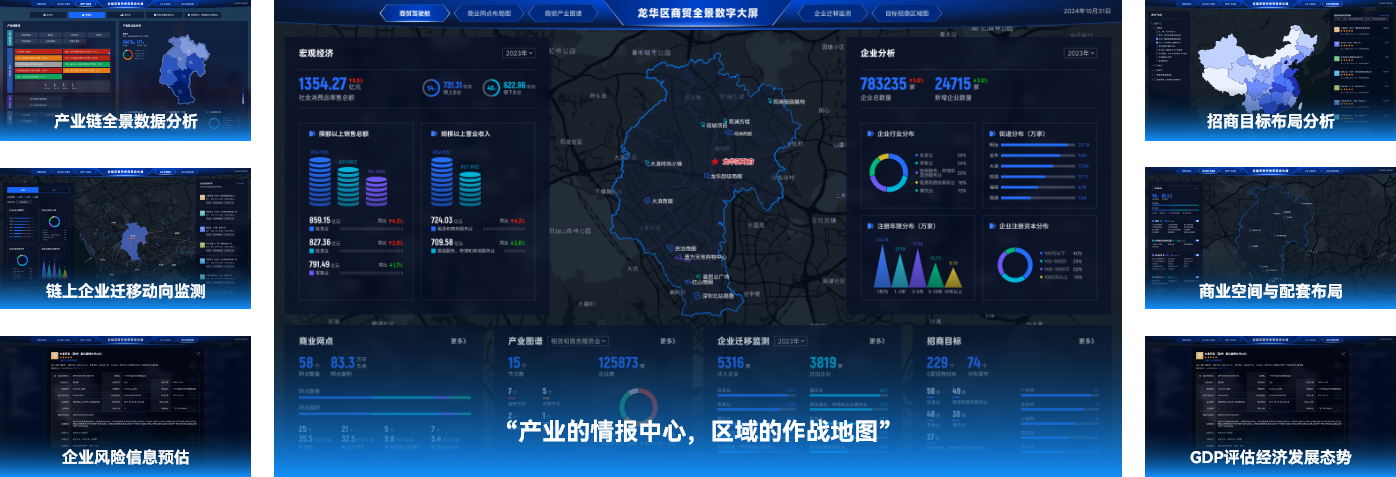
Task: Click 更多 link in 招商目标 panel
Action: coord(1087,341)
